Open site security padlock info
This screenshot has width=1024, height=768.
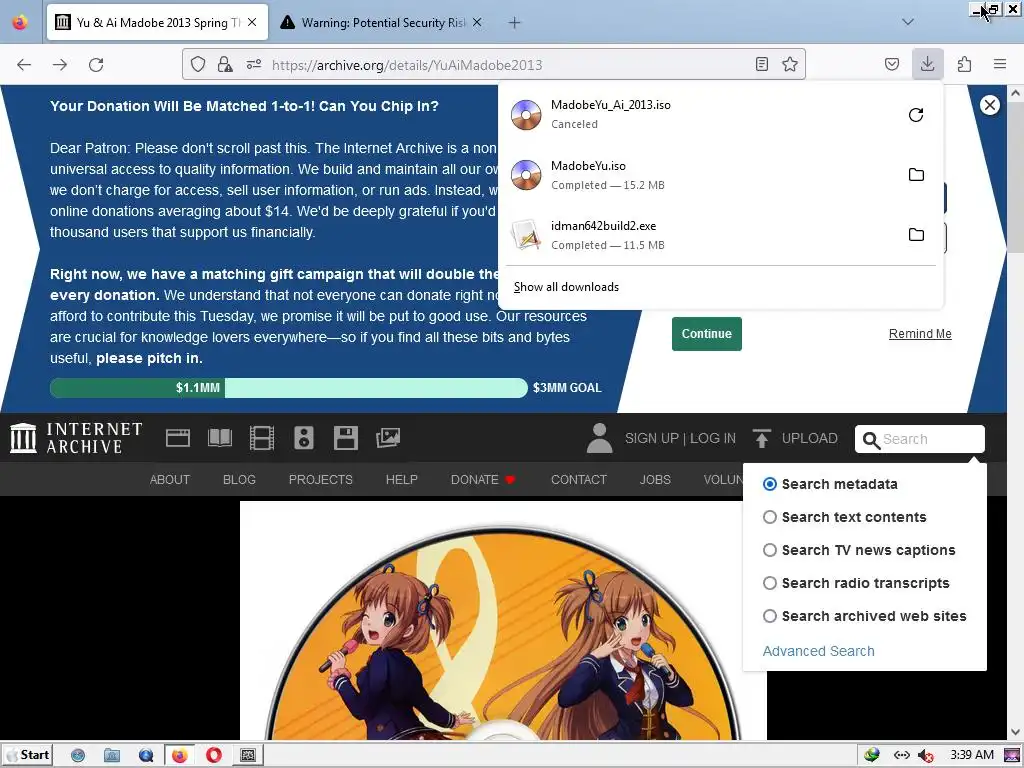225,64
